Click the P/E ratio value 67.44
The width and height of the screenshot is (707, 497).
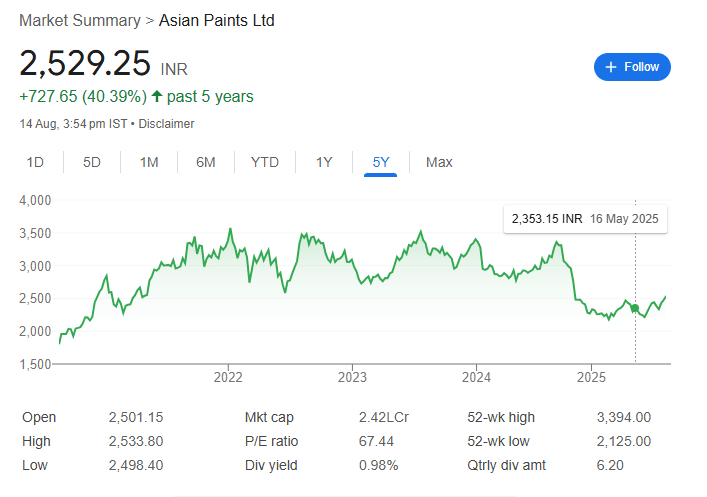(x=376, y=441)
